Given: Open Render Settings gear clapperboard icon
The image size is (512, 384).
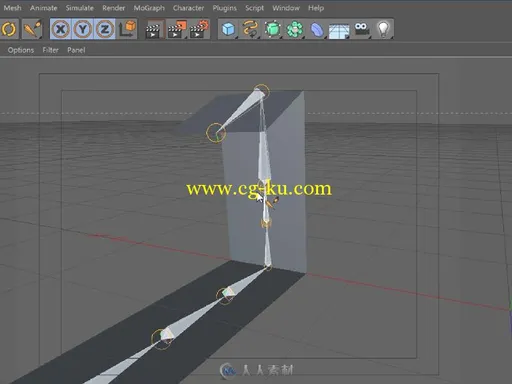Looking at the screenshot, I should click(199, 29).
